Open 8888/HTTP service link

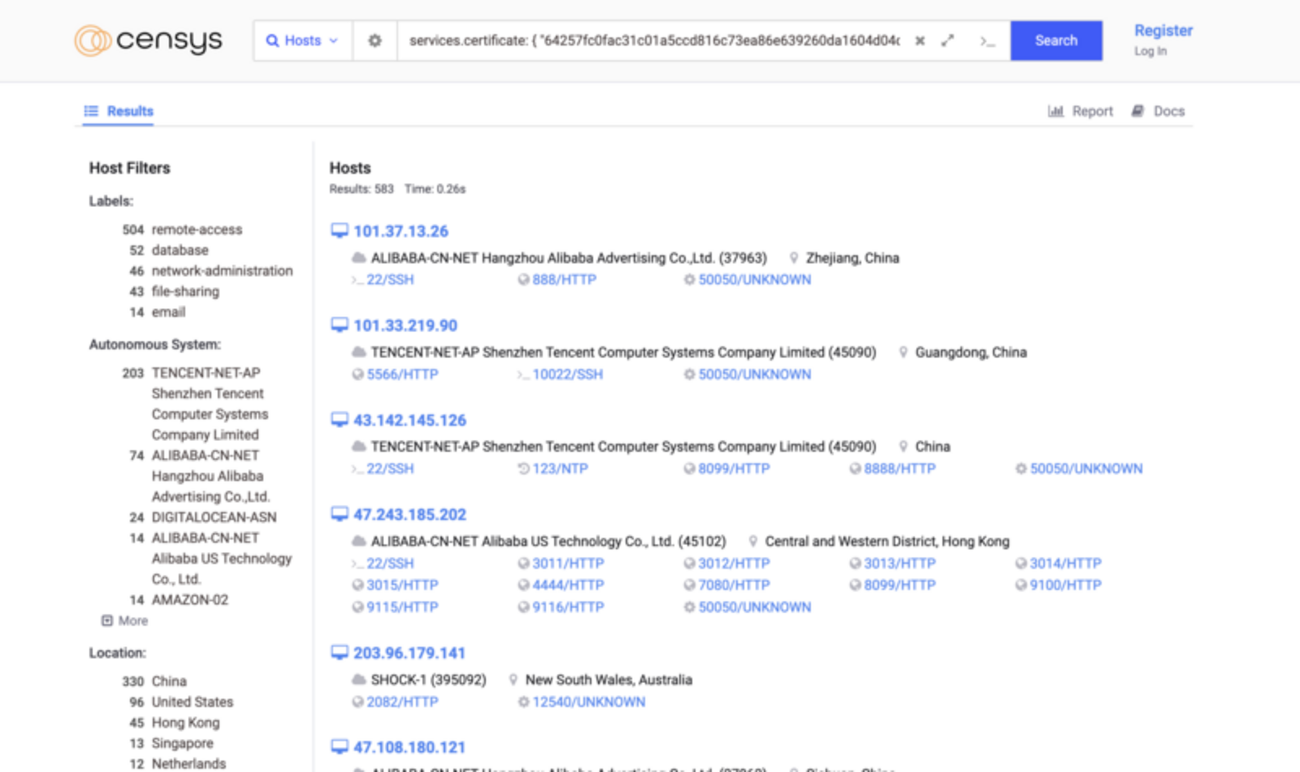tap(900, 469)
